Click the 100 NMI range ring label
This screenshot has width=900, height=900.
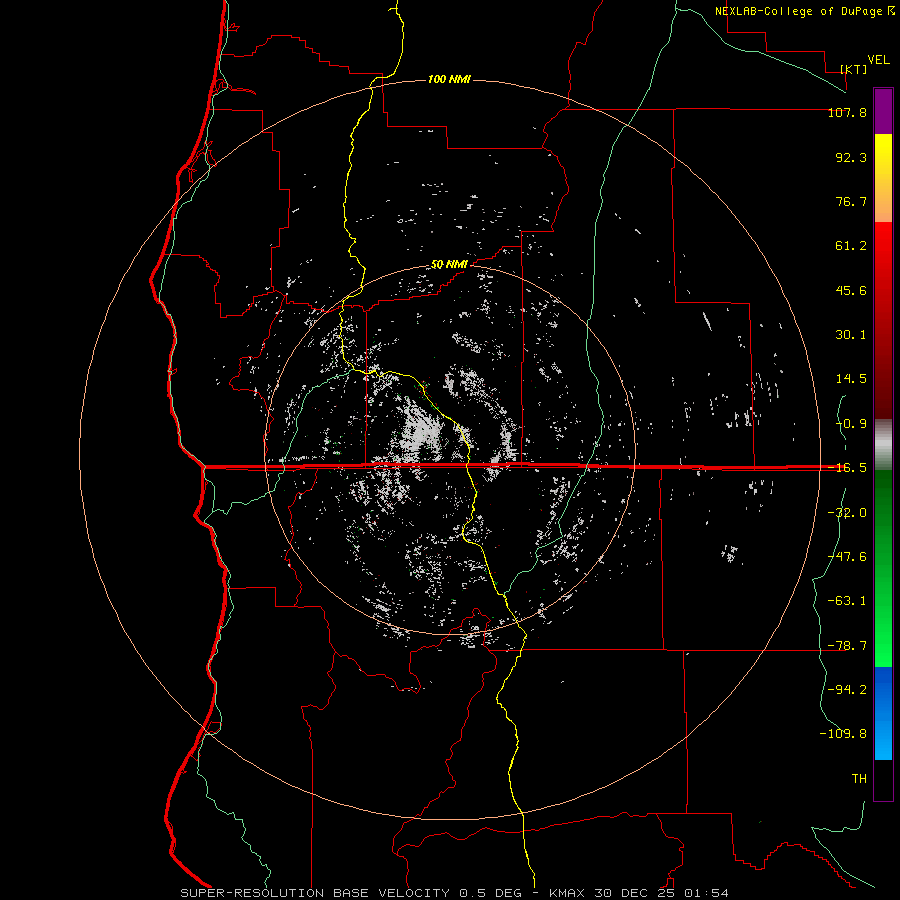pos(449,79)
